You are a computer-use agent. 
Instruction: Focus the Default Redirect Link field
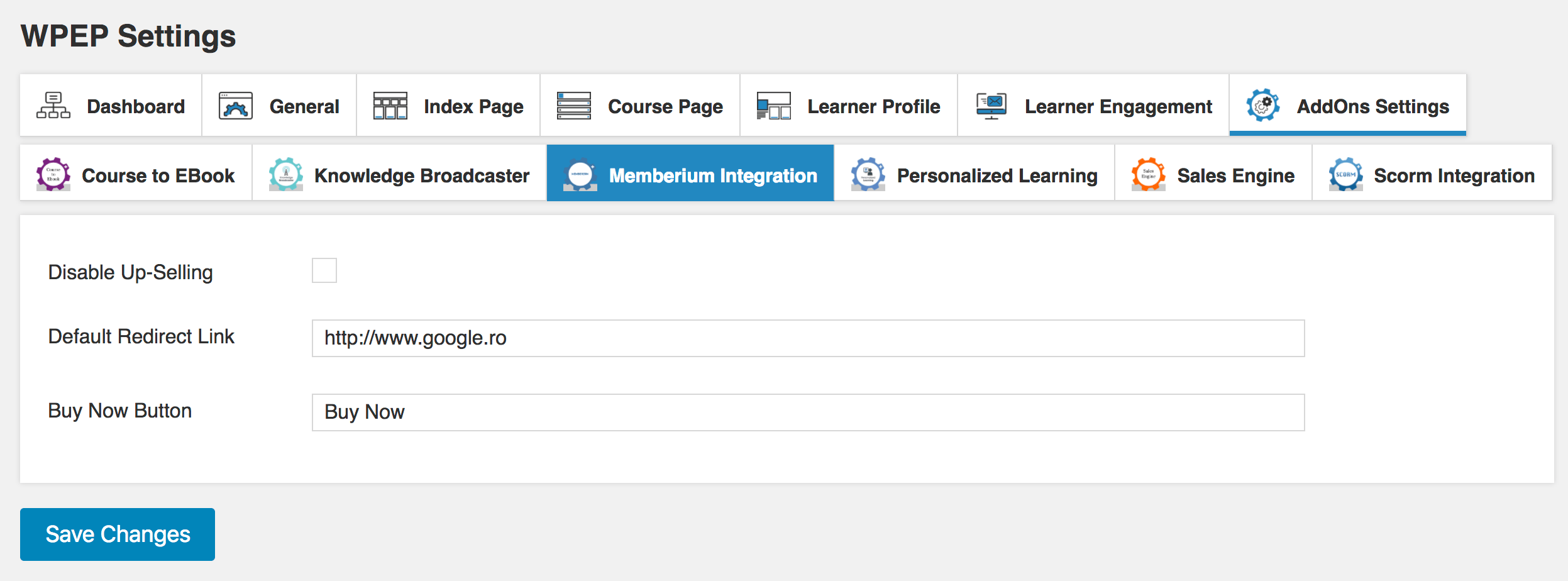[807, 338]
